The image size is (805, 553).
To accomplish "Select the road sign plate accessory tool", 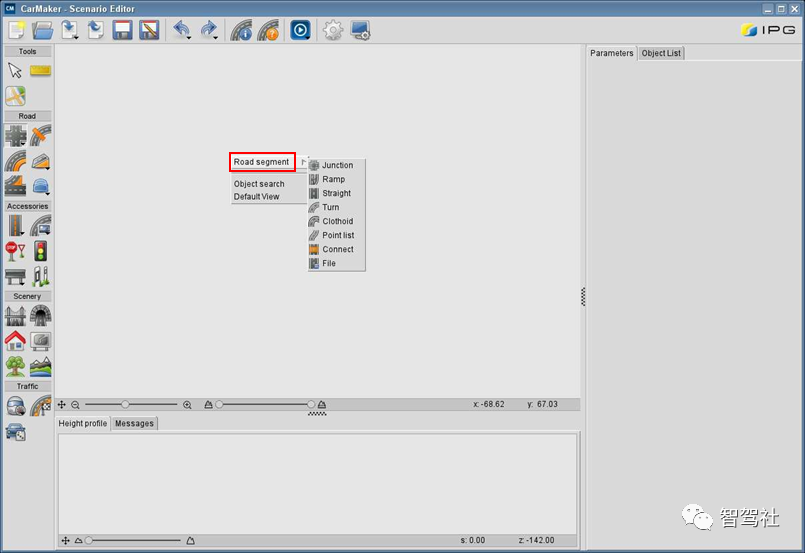I will [41, 225].
